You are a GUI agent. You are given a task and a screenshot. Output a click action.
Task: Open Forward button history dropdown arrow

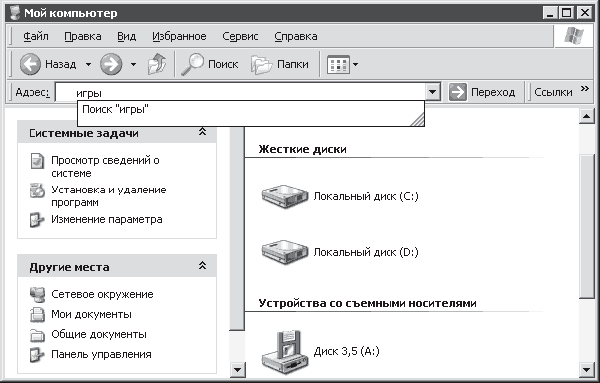coord(133,64)
